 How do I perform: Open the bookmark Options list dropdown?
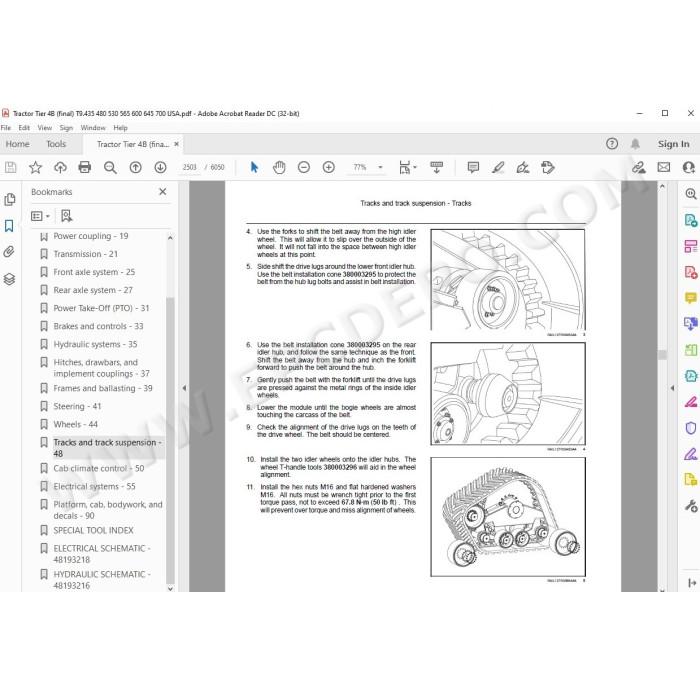click(40, 216)
